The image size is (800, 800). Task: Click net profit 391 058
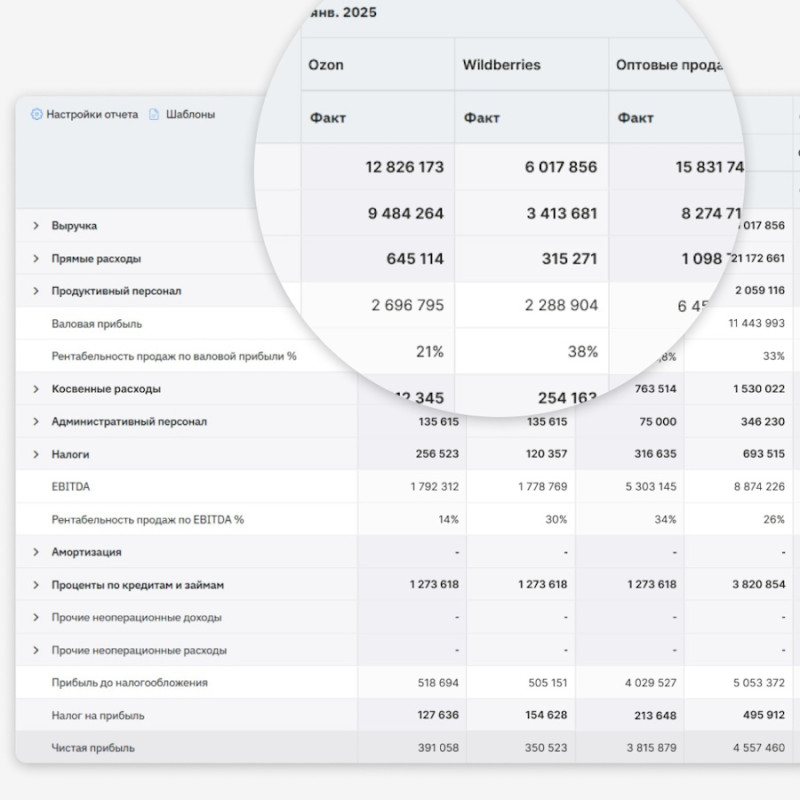pos(438,748)
